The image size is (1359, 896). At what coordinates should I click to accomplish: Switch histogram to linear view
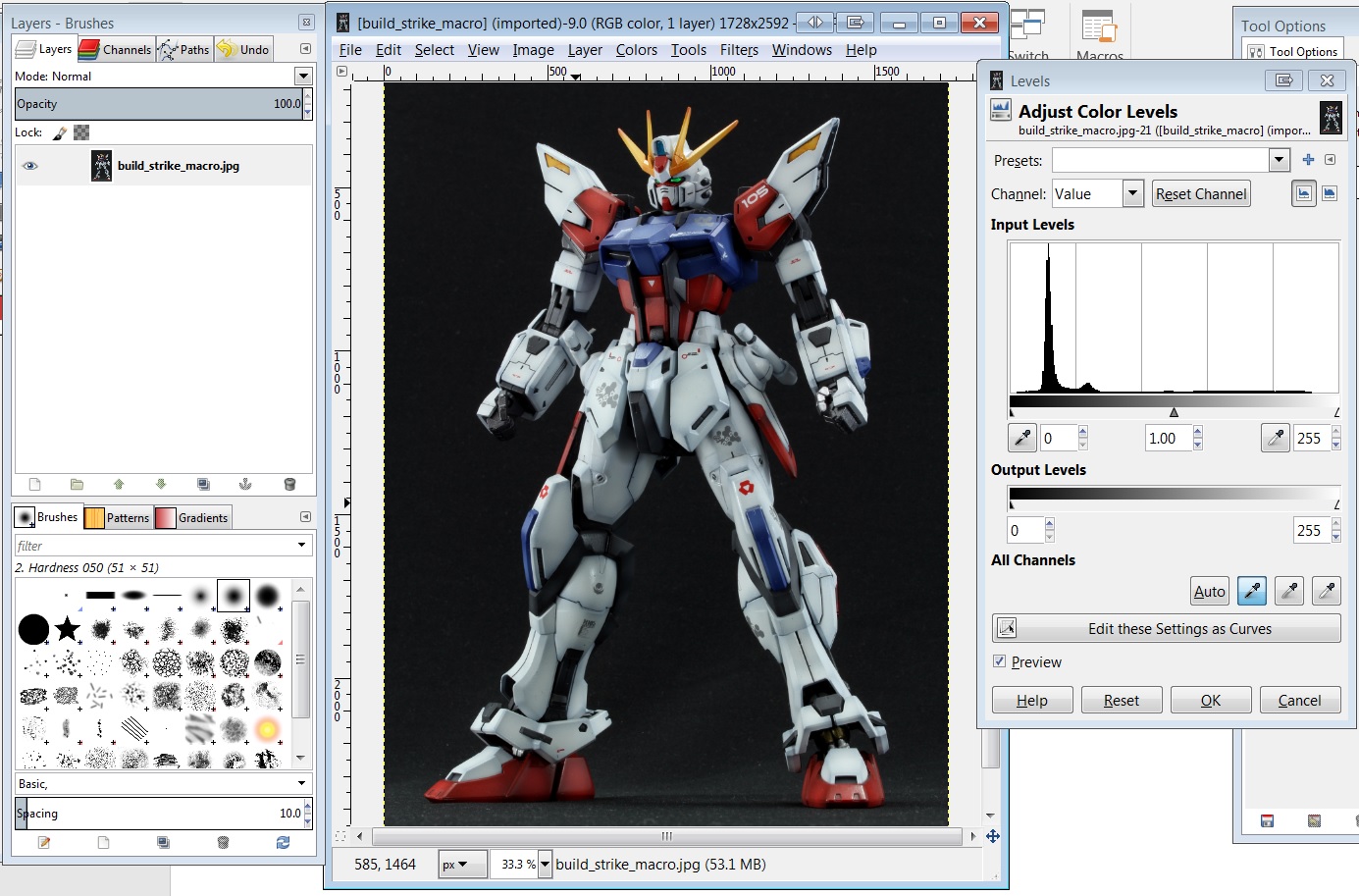click(x=1304, y=193)
